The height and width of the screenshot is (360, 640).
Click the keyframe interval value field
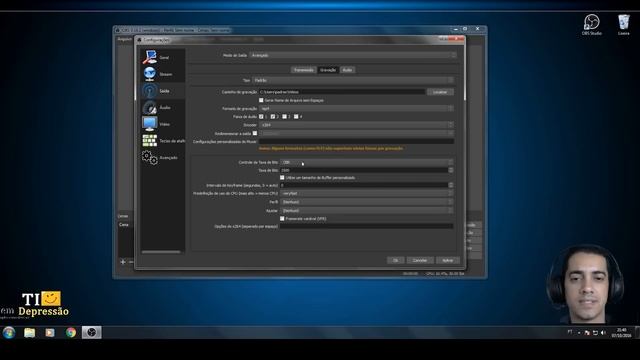coord(364,185)
